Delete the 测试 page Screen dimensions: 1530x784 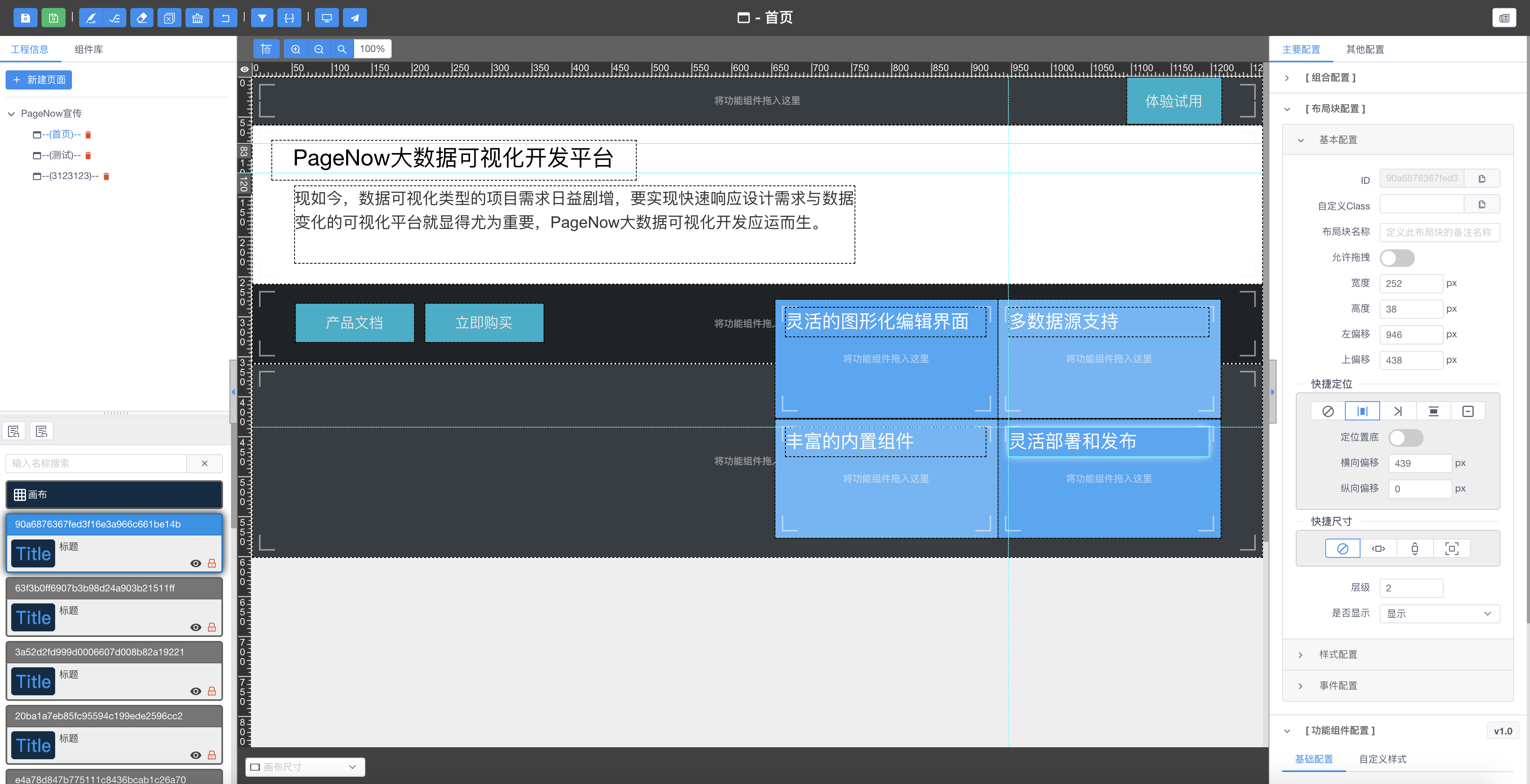(x=88, y=155)
